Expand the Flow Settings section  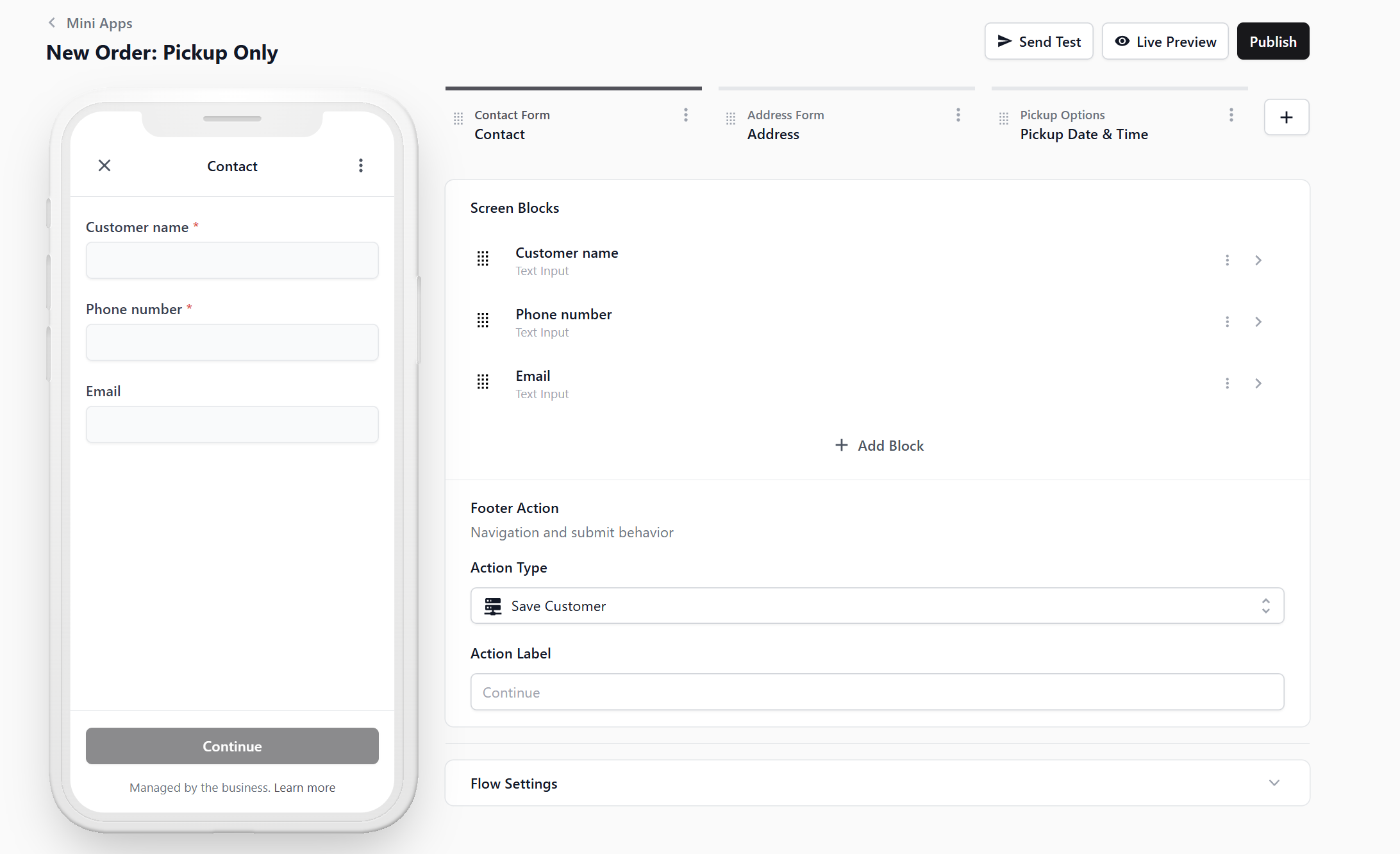click(x=1274, y=783)
